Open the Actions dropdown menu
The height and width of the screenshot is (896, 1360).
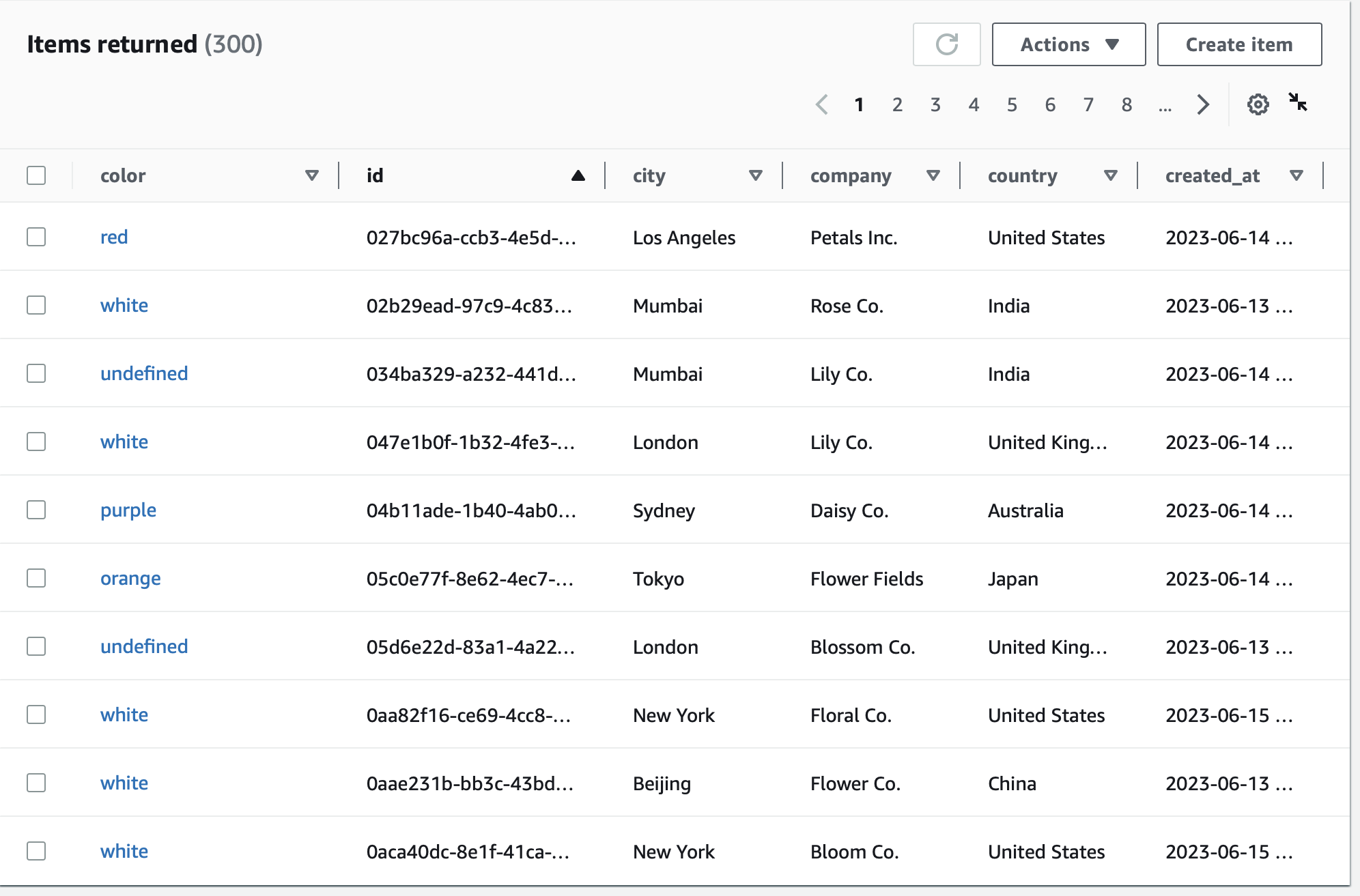pos(1068,44)
